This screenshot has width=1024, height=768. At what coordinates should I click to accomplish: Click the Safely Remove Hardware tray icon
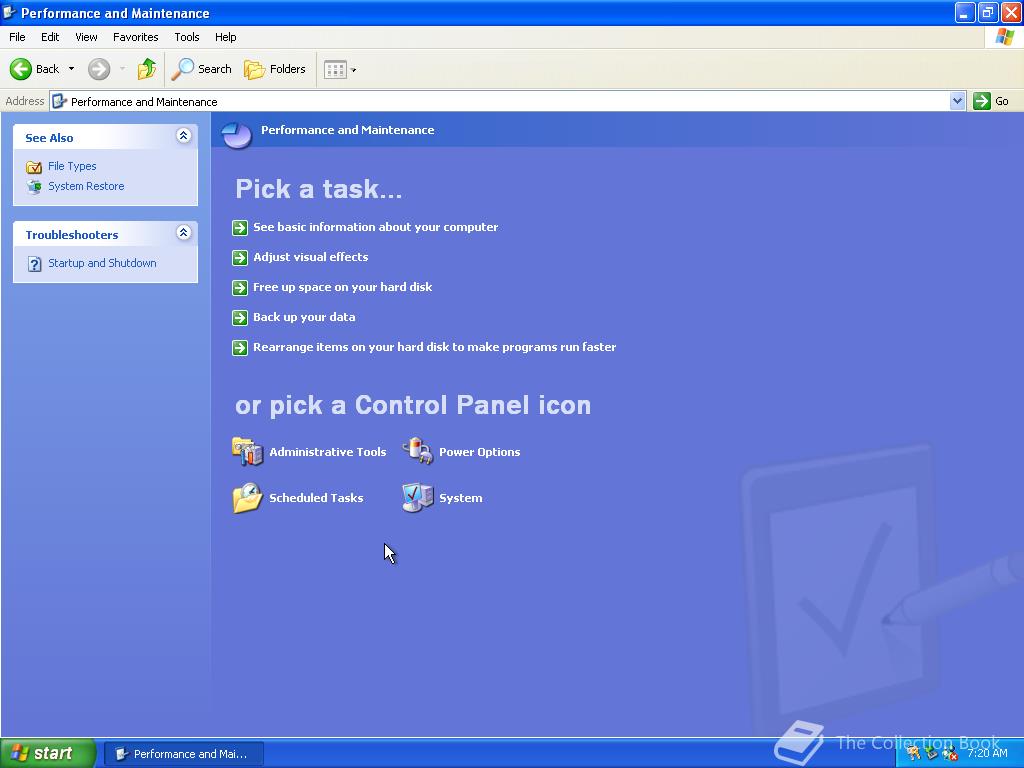tap(930, 753)
